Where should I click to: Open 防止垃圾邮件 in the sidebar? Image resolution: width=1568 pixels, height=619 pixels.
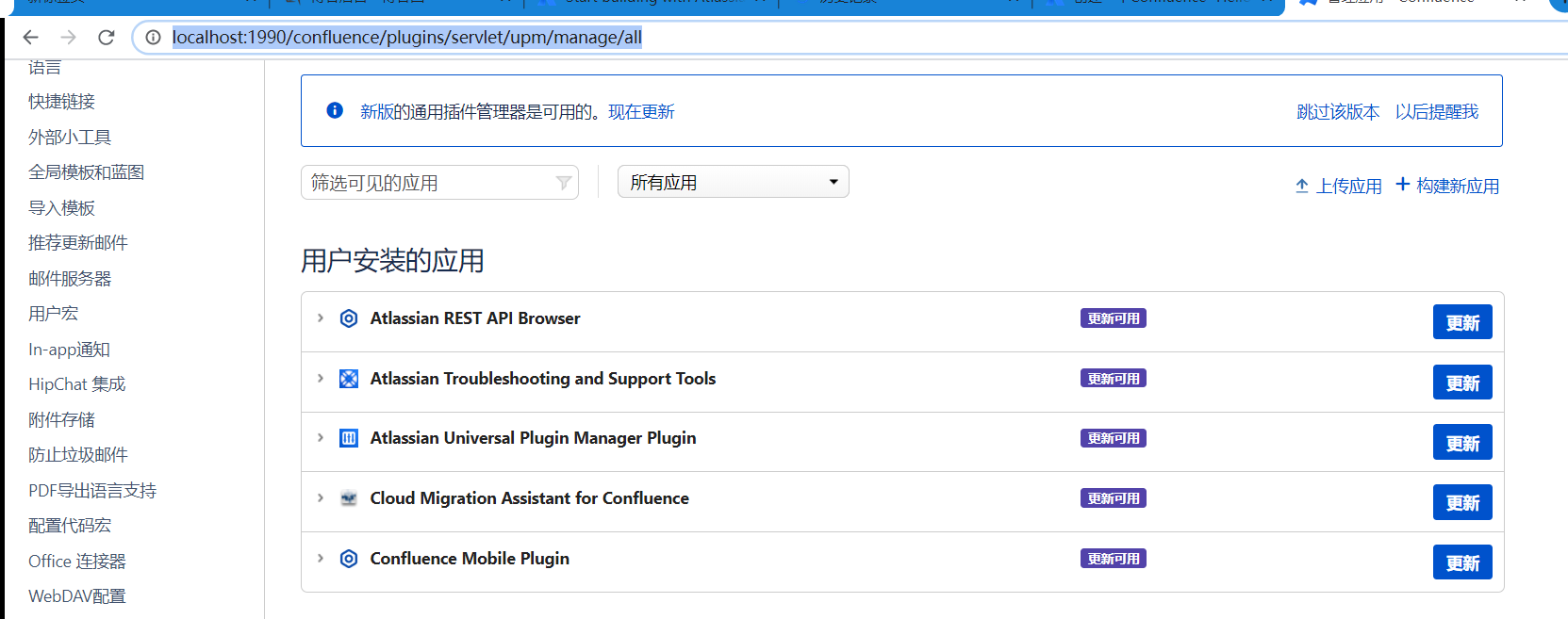pyautogui.click(x=78, y=455)
